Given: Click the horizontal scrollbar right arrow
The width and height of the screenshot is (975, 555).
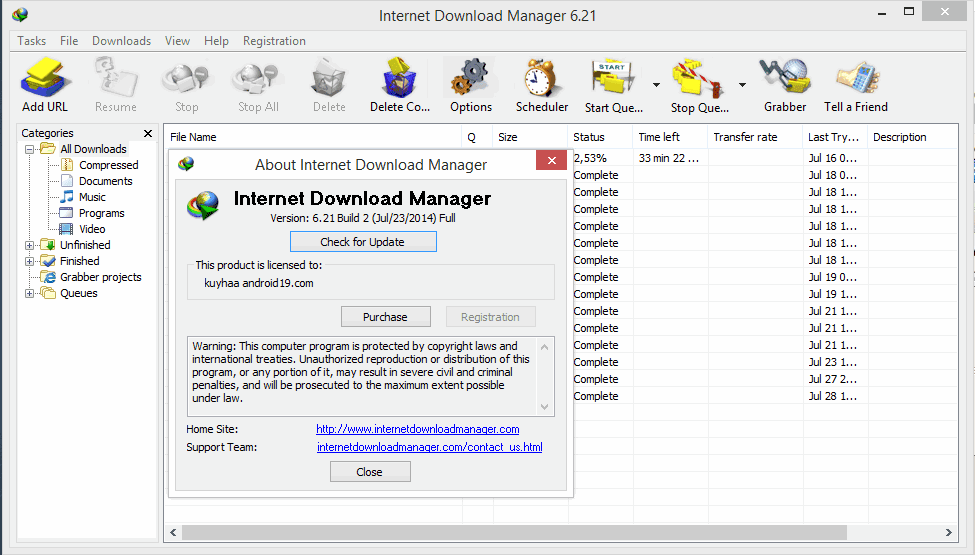Looking at the screenshot, I should 948,533.
